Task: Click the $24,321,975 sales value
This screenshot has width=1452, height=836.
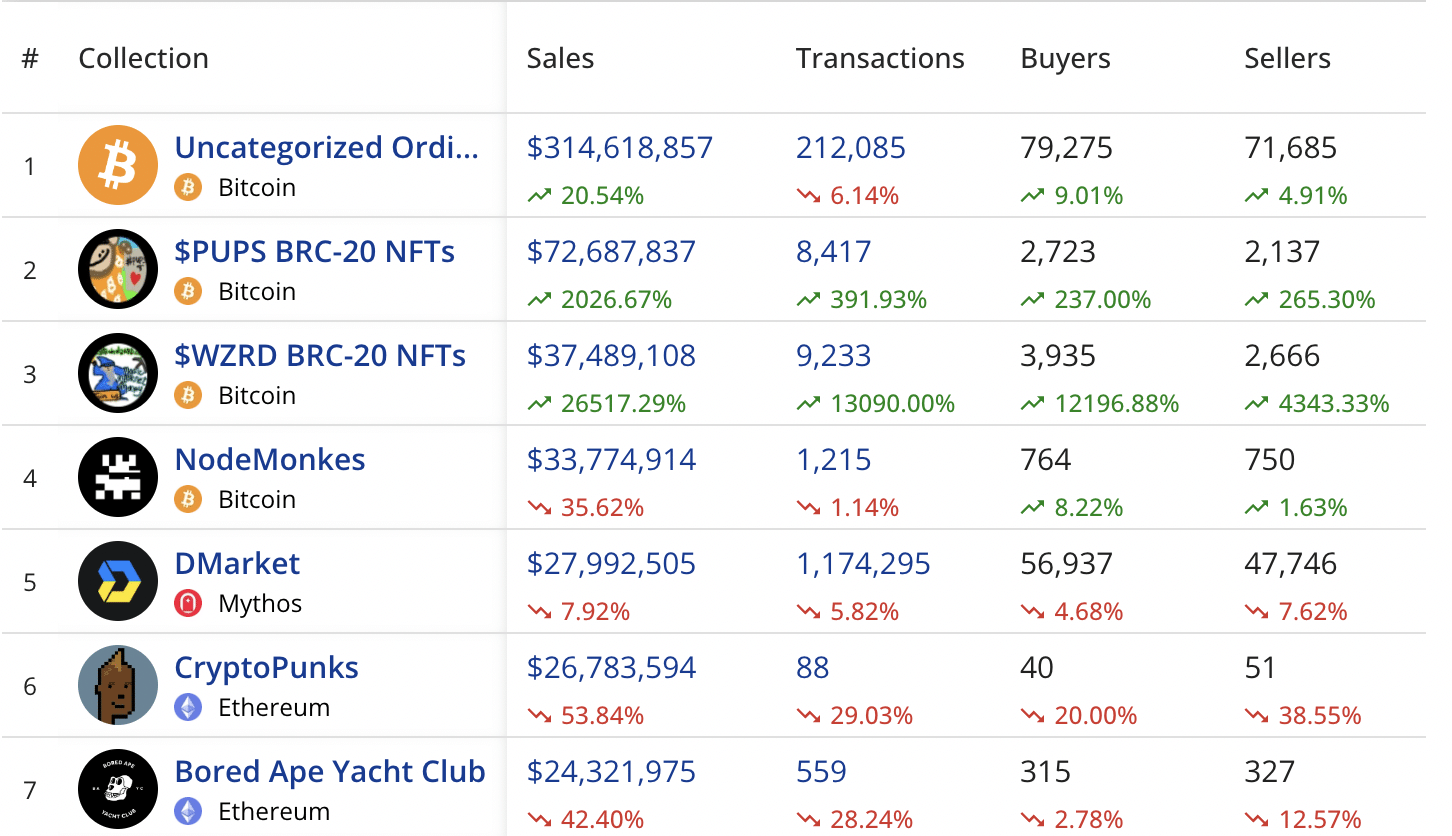Action: [x=611, y=772]
